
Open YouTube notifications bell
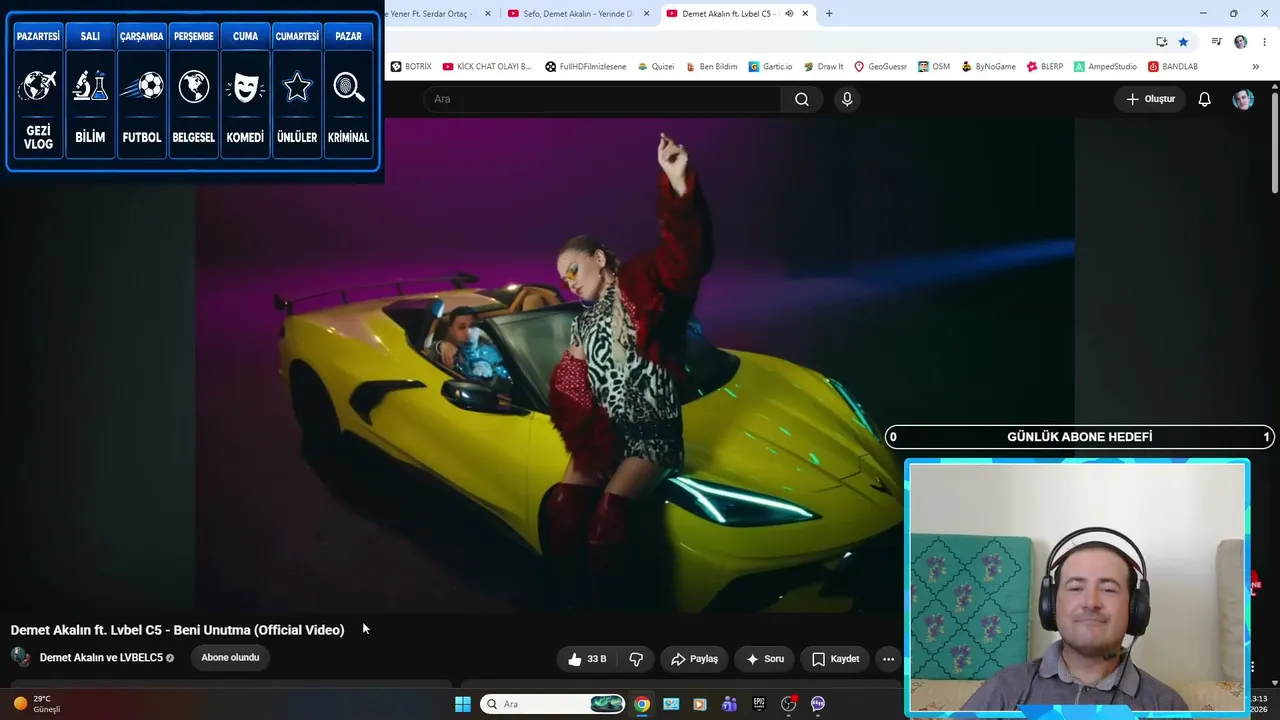(1205, 99)
